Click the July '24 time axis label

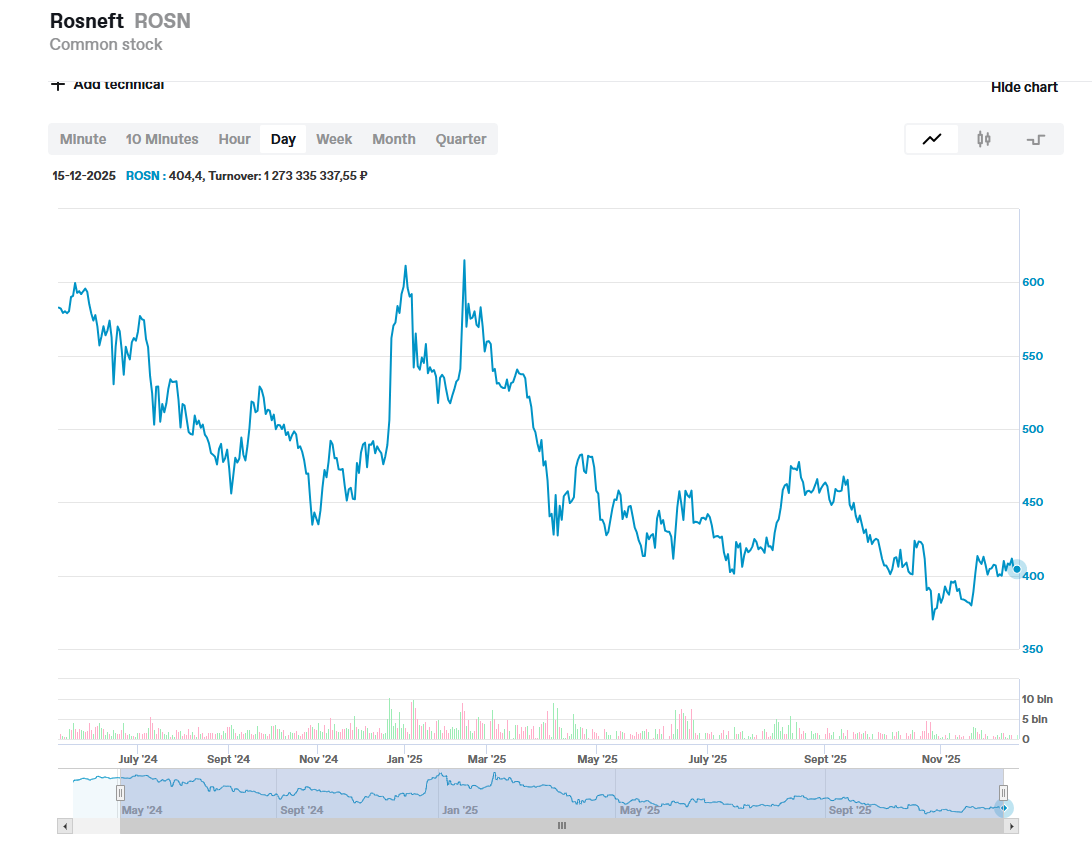[138, 759]
